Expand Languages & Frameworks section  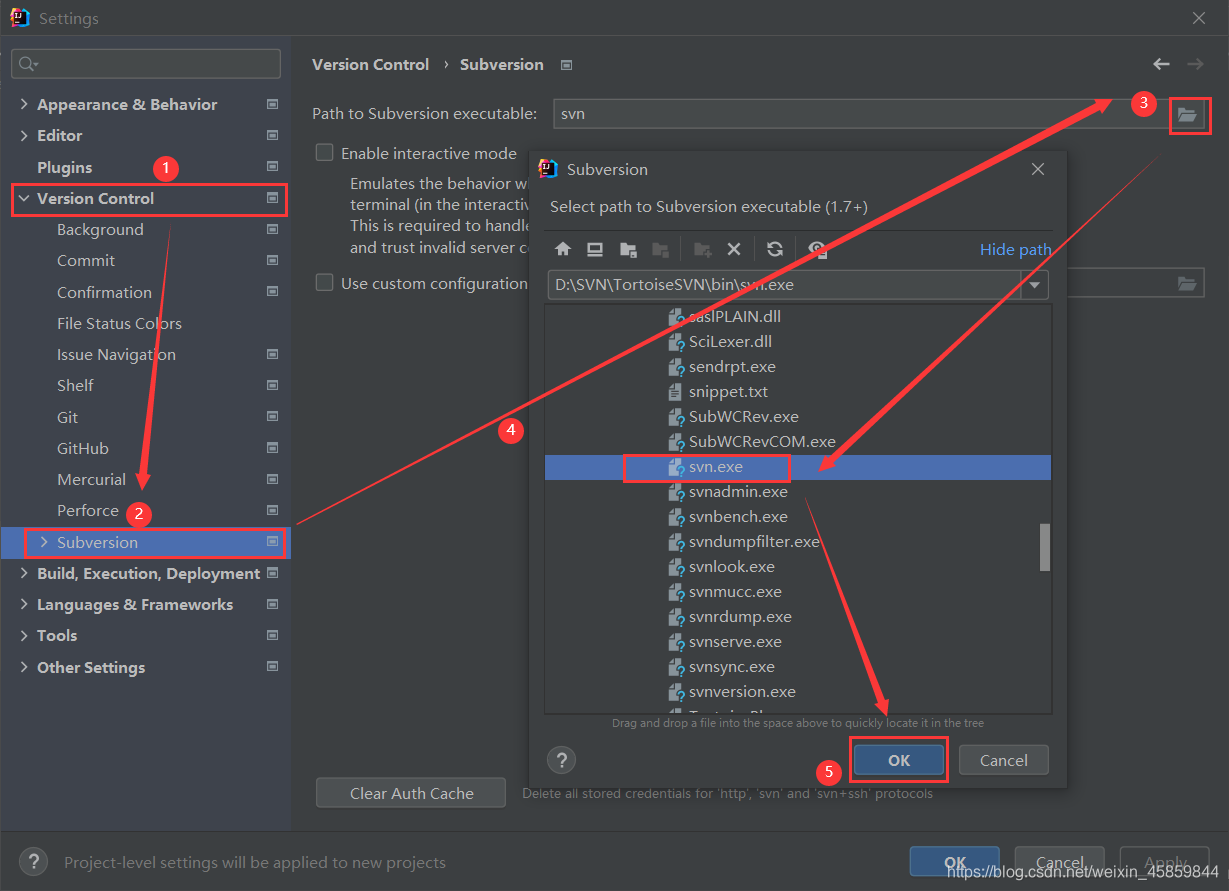pyautogui.click(x=24, y=605)
